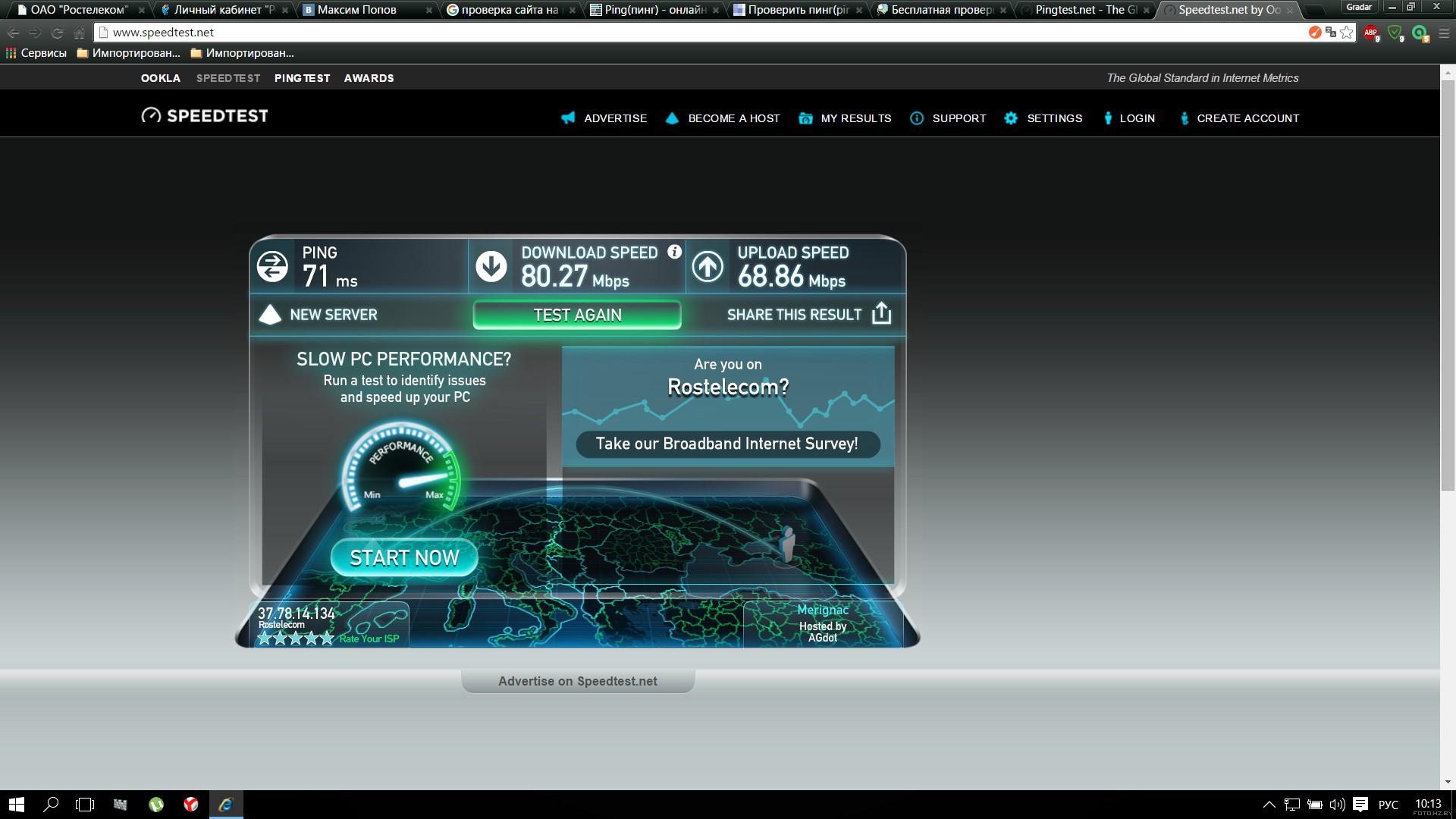This screenshot has height=819, width=1456.
Task: Click the download speed info icon
Action: [x=674, y=253]
